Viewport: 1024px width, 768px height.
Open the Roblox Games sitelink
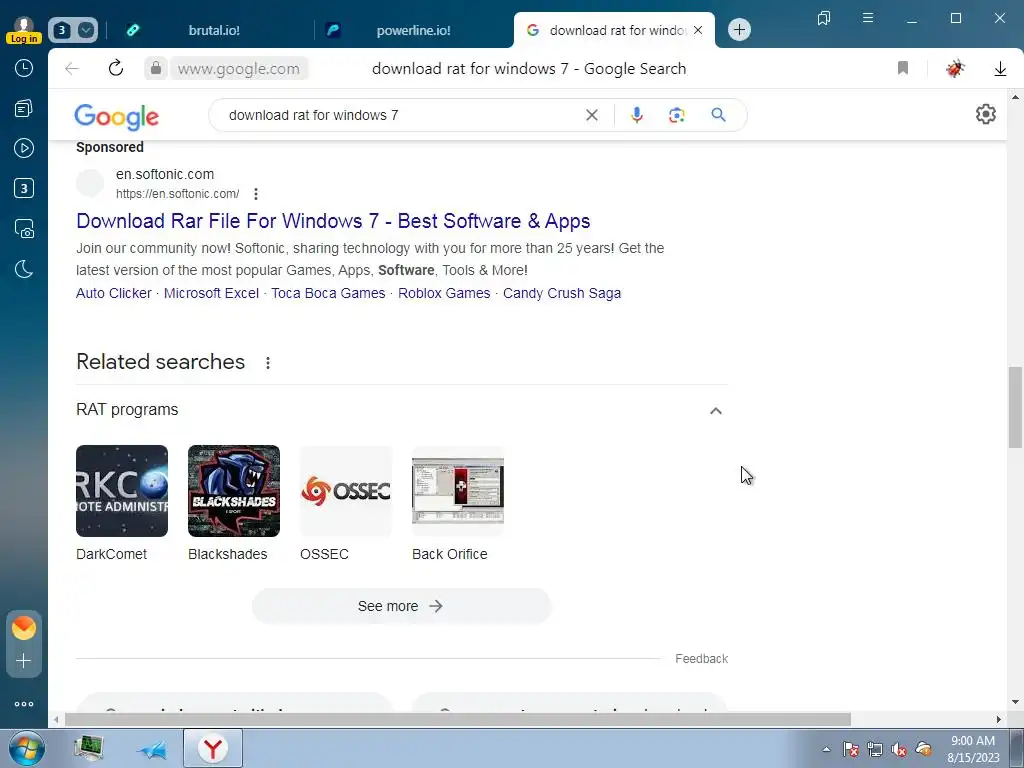(x=444, y=293)
